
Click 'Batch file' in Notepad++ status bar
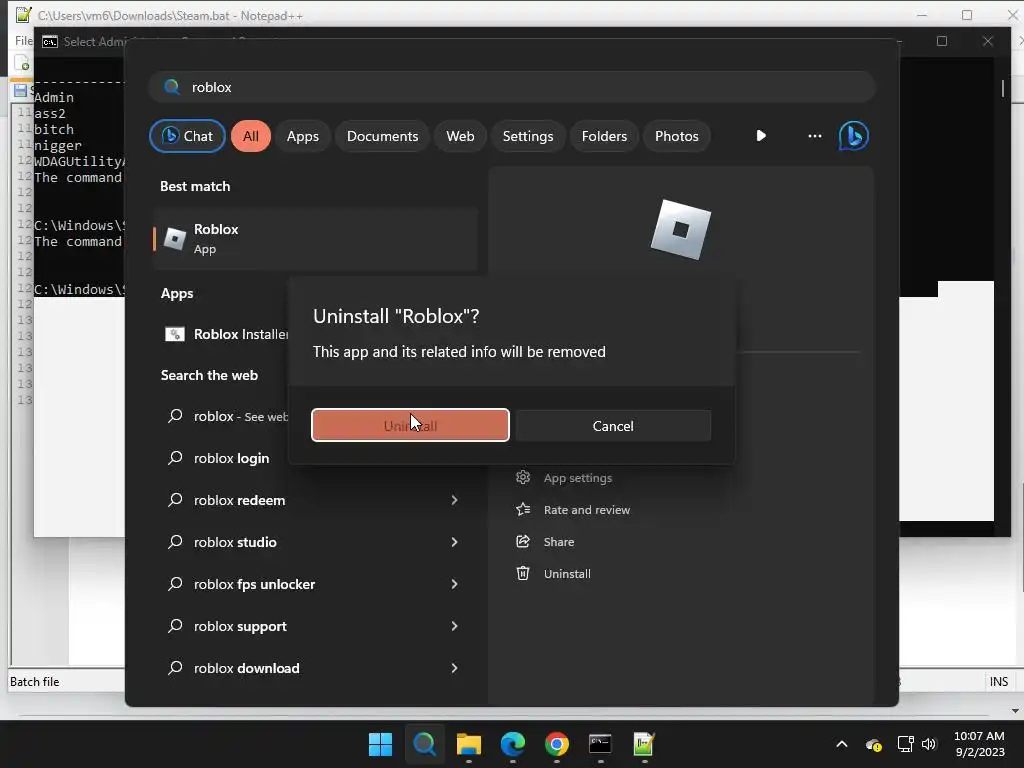(x=35, y=681)
